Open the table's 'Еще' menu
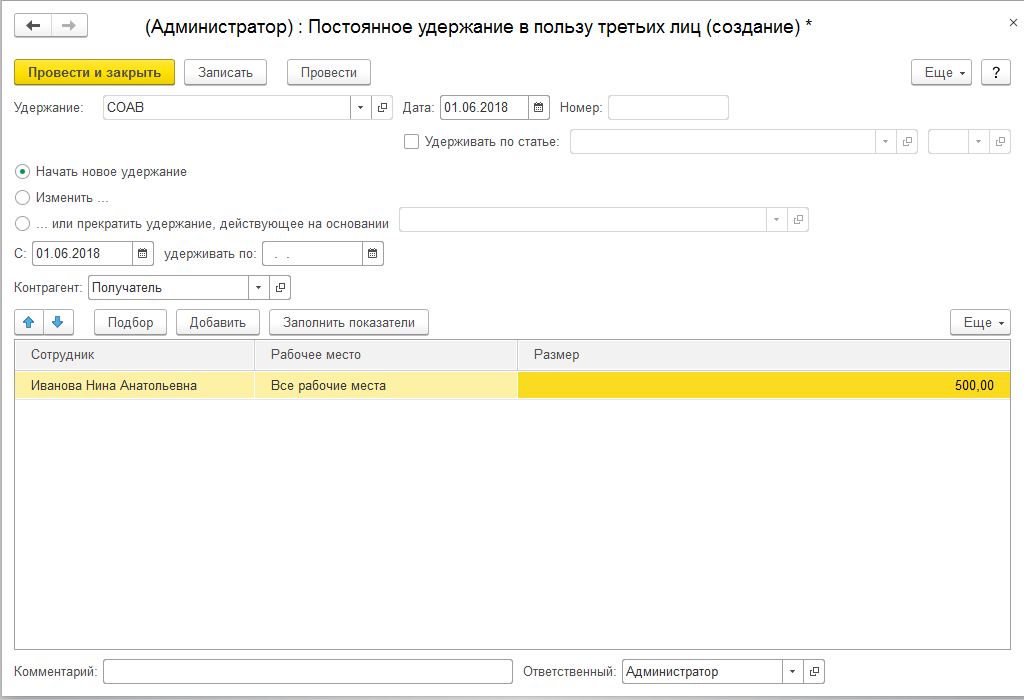1024x700 pixels. pos(980,322)
